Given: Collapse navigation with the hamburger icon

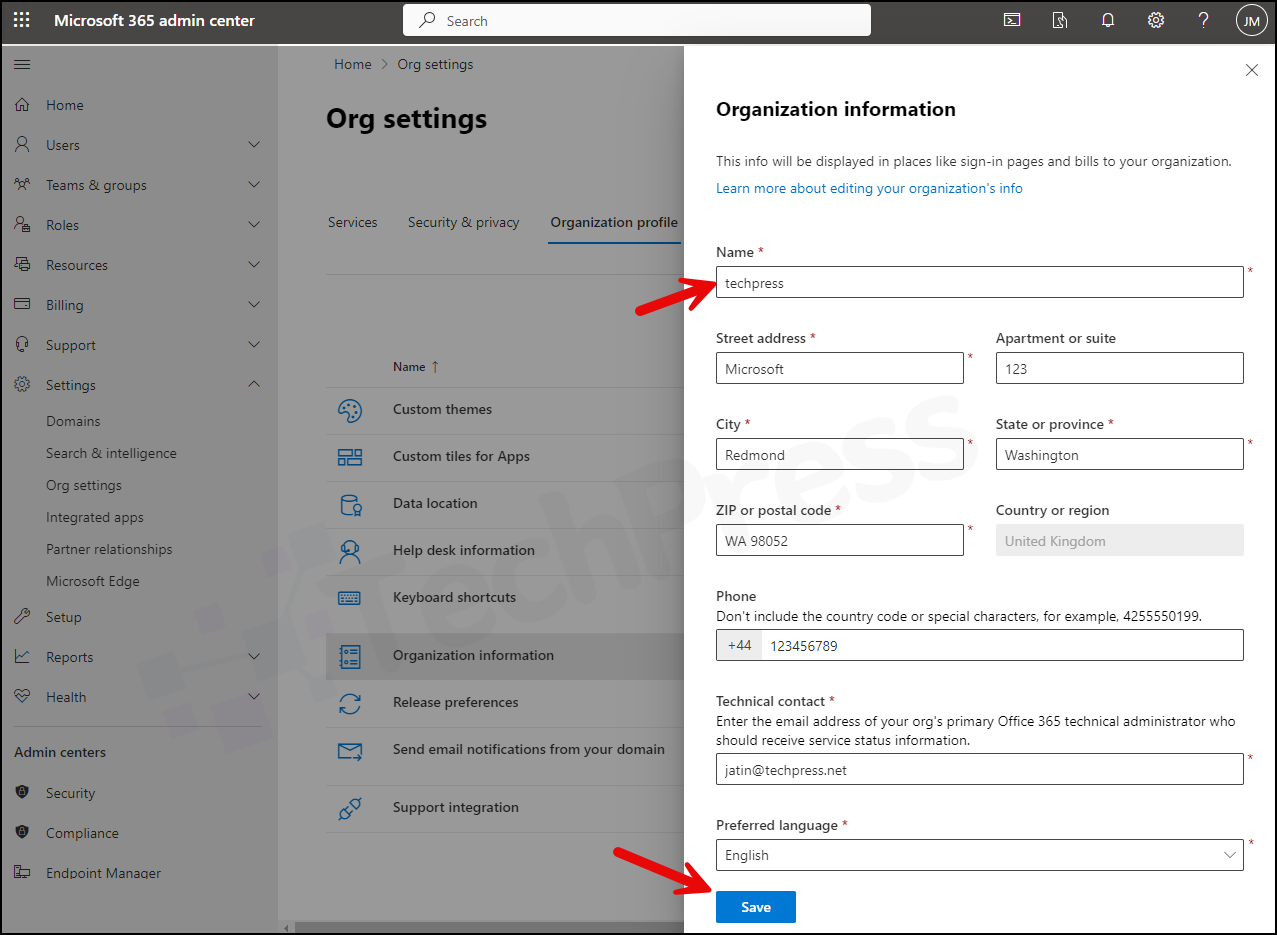Looking at the screenshot, I should 22,65.
